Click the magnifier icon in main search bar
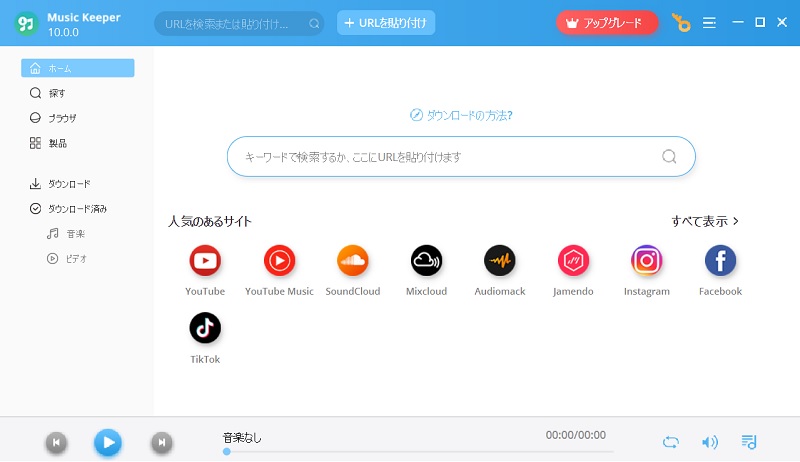Image resolution: width=800 pixels, height=462 pixels. 669,157
